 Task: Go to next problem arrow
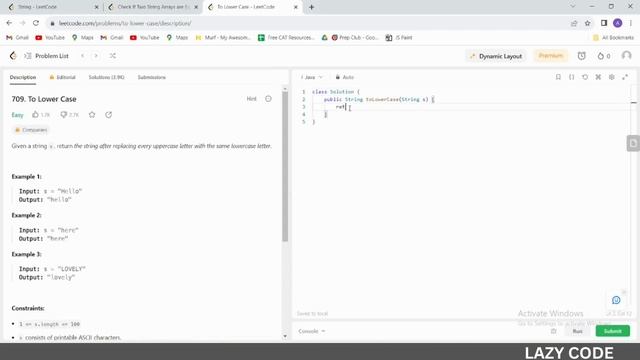[x=96, y=56]
